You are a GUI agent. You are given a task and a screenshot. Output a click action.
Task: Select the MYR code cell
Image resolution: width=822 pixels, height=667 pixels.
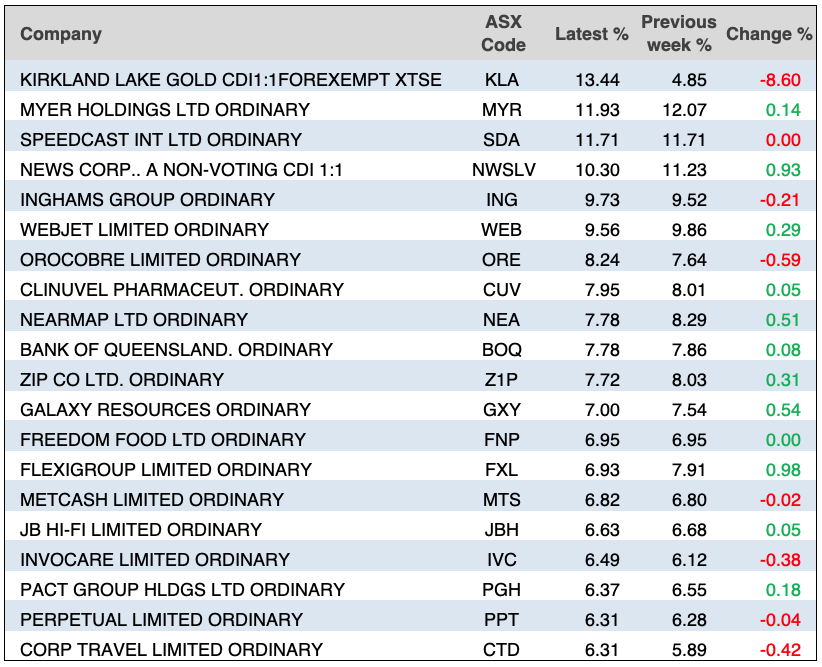[x=503, y=110]
